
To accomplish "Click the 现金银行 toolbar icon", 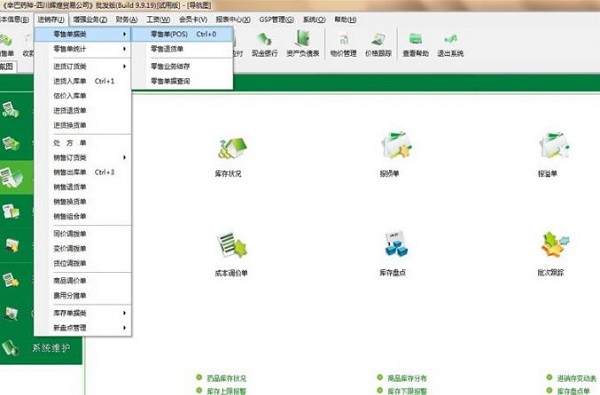I will click(x=264, y=44).
